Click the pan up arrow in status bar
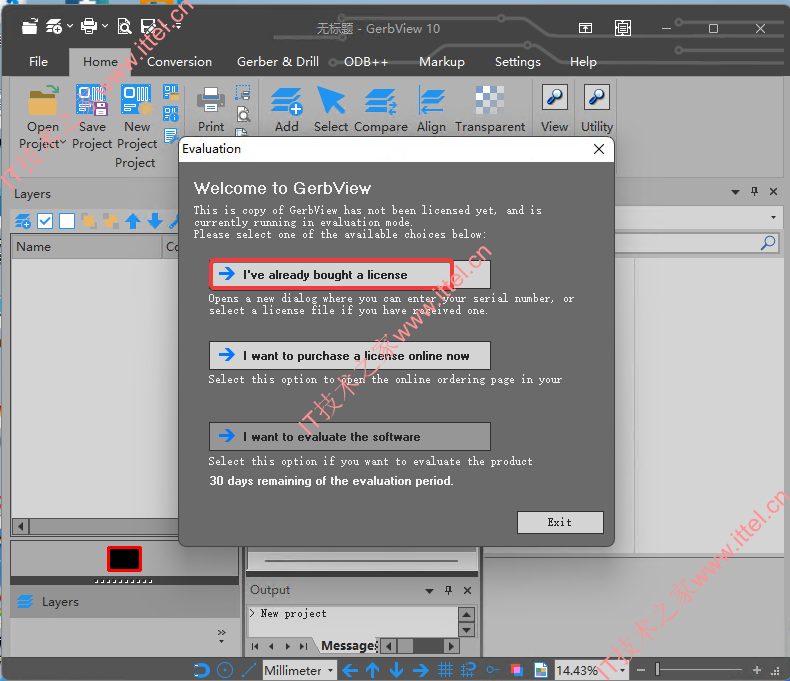 point(373,670)
